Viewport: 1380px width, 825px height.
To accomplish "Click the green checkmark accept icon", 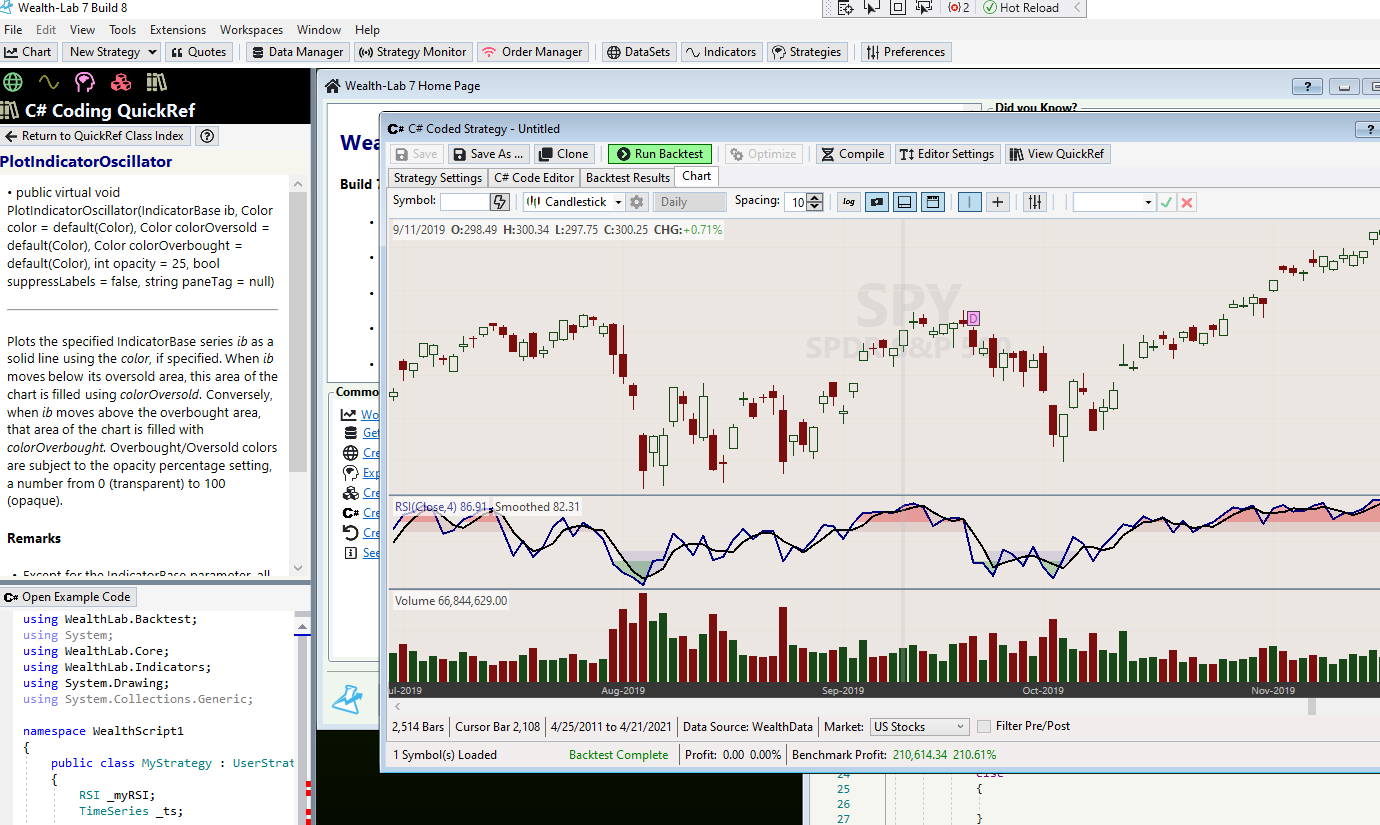I will click(x=1166, y=202).
